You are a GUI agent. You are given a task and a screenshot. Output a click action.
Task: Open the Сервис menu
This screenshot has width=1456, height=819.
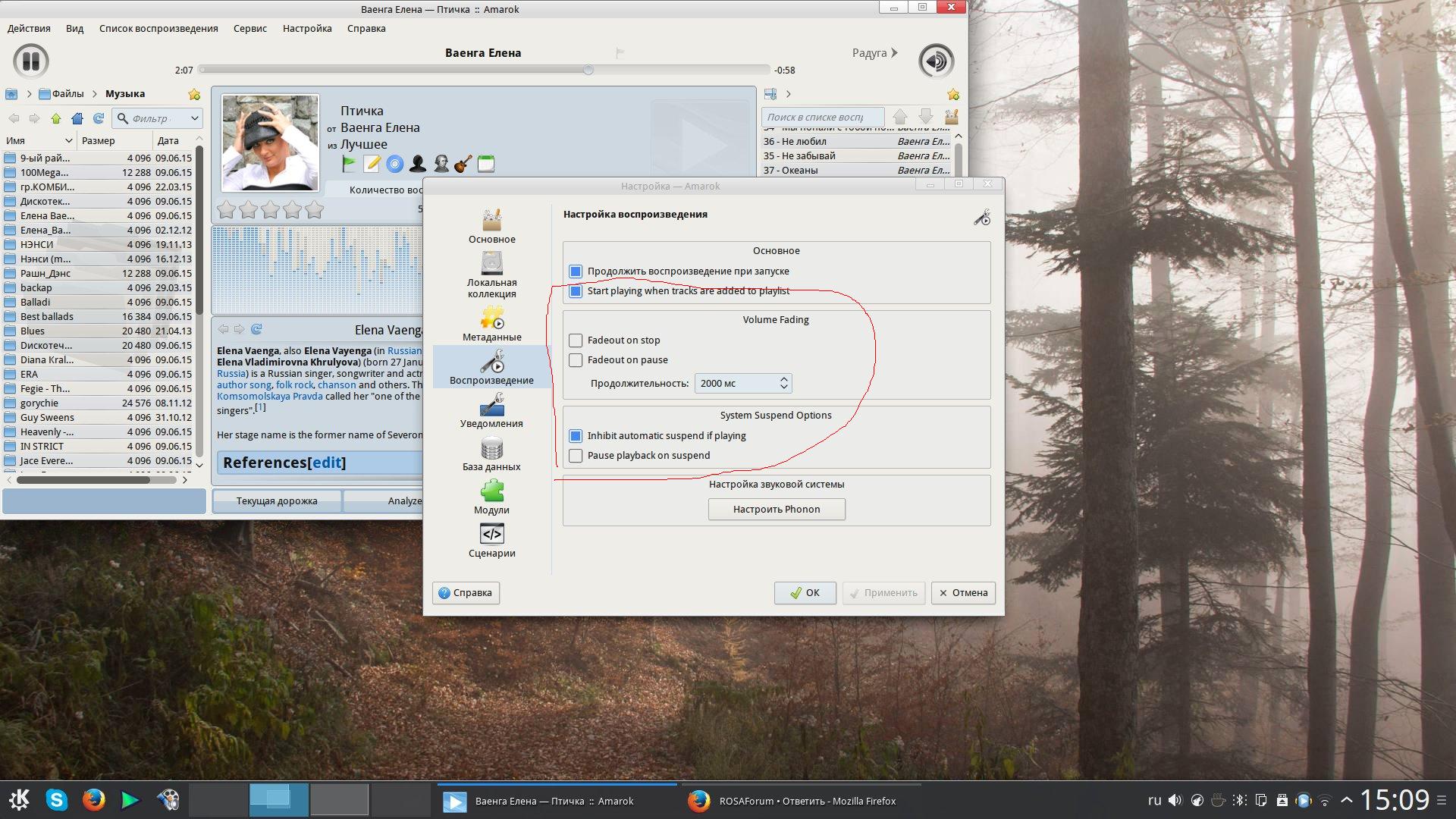(249, 28)
